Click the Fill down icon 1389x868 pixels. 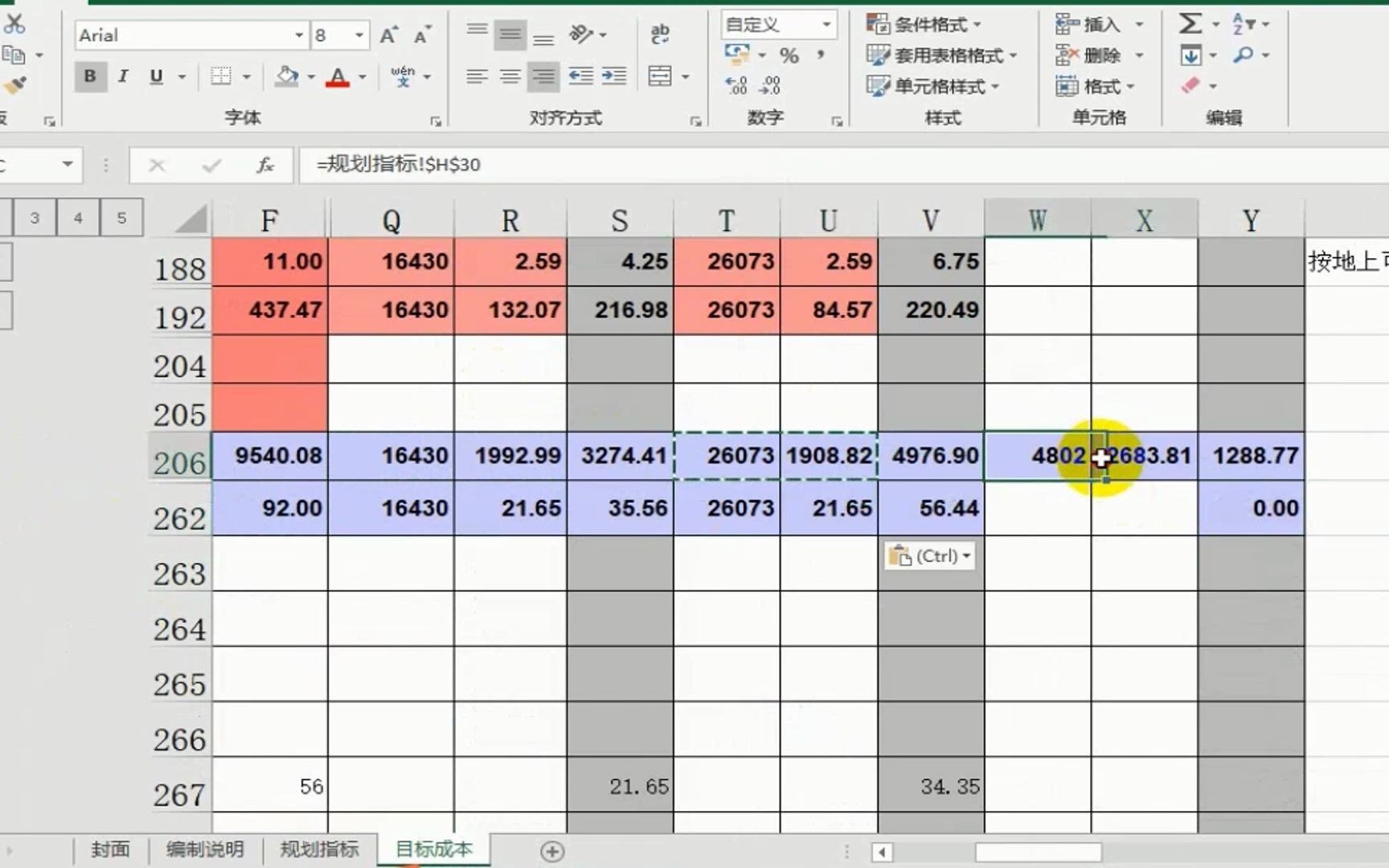coord(1191,55)
